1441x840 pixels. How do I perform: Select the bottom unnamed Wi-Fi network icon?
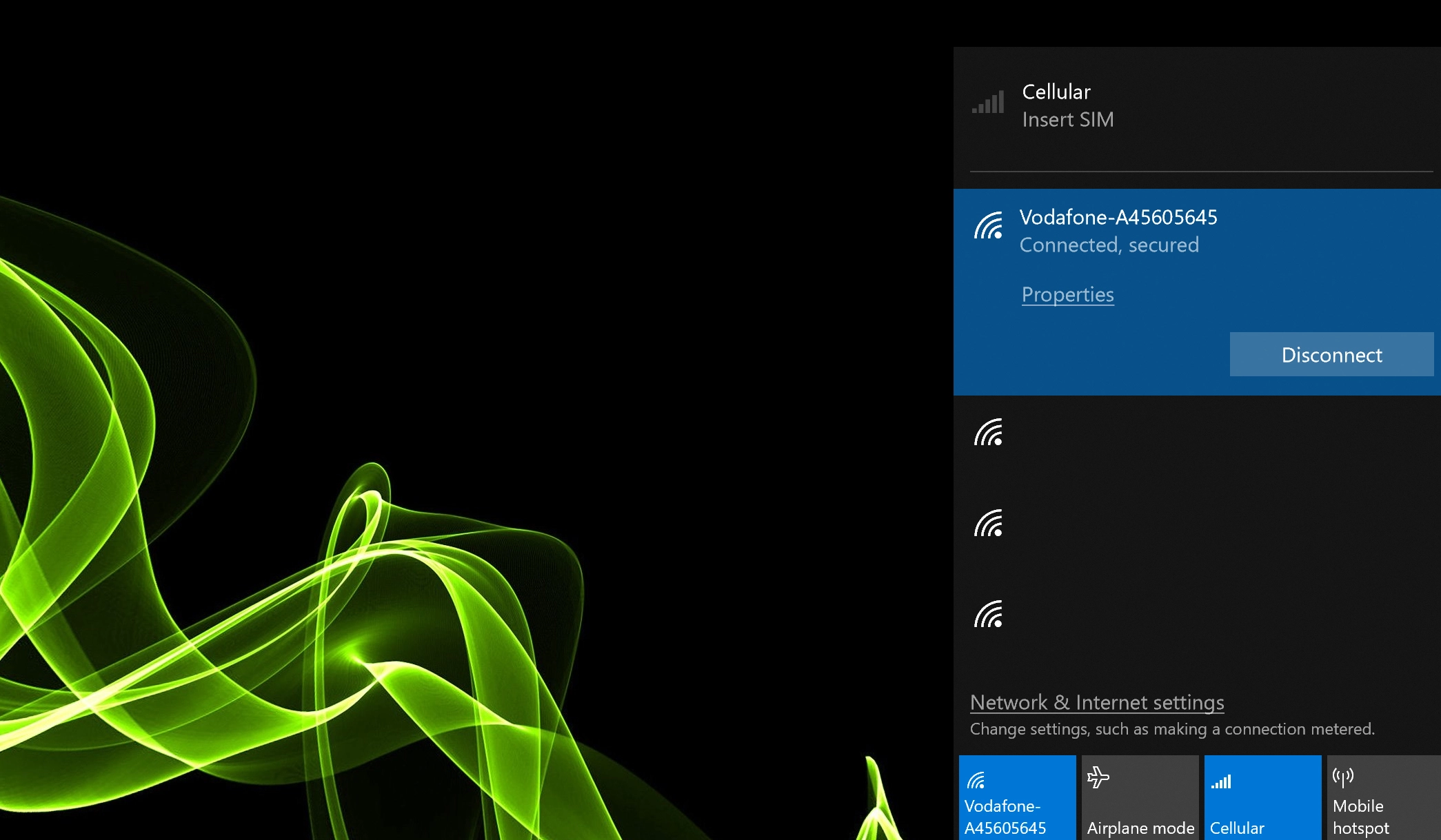click(x=988, y=615)
